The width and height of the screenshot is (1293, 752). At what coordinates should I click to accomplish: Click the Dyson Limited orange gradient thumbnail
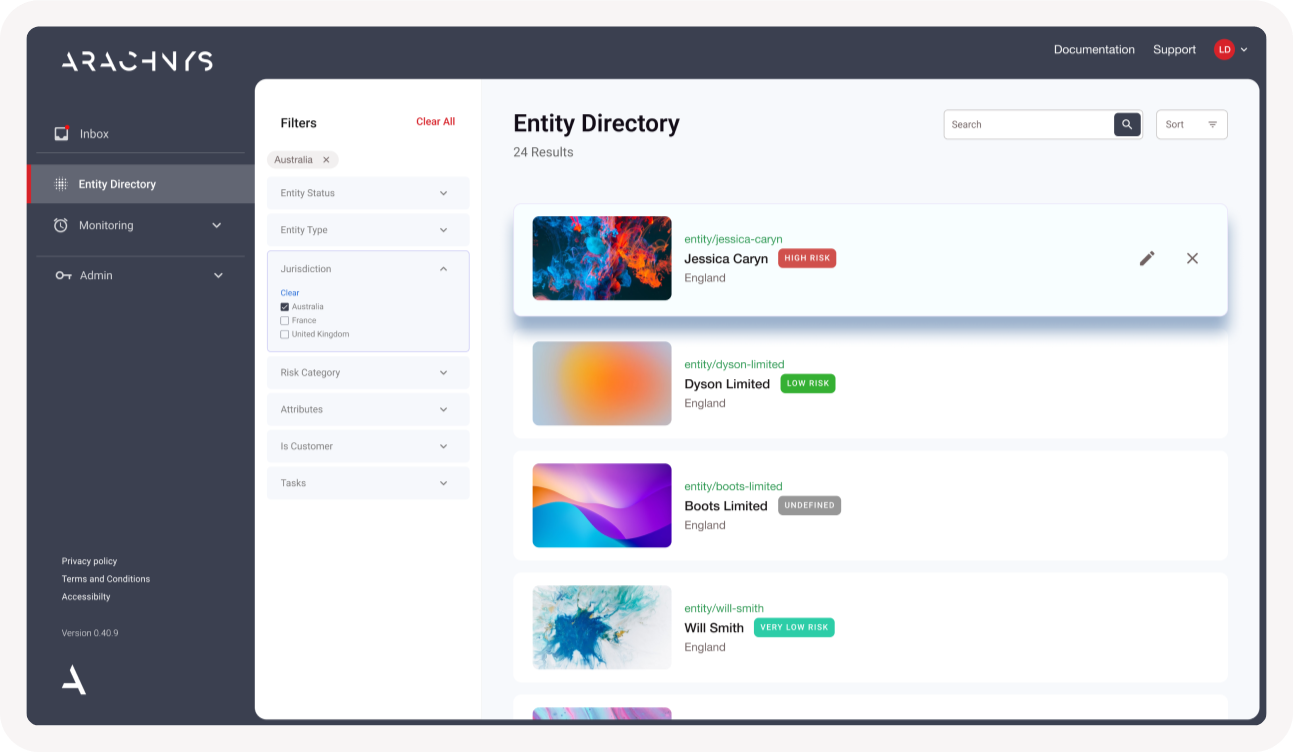(602, 384)
